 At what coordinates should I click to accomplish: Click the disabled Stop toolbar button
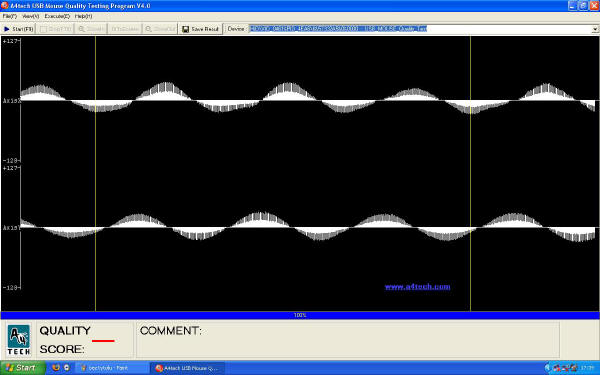[x=56, y=29]
